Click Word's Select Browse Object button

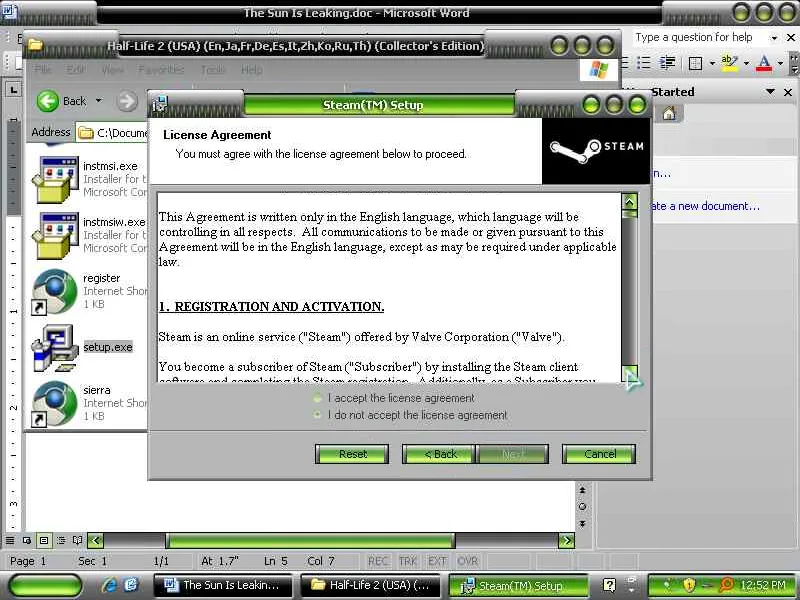582,507
